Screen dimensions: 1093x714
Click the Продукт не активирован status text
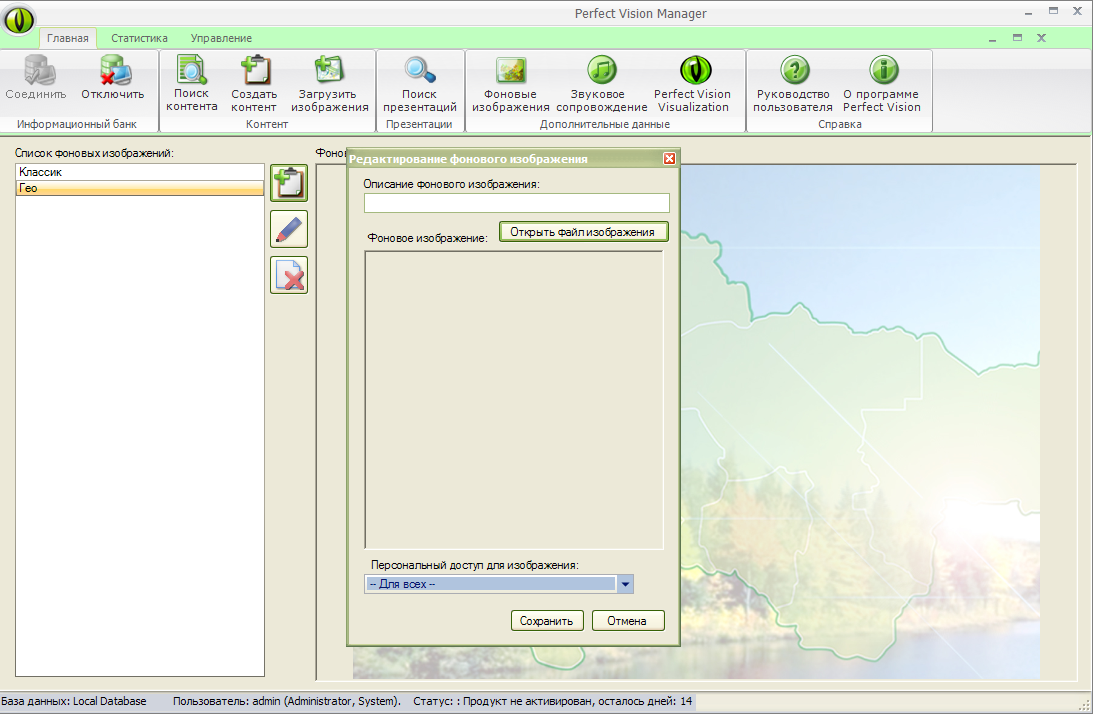coord(552,701)
